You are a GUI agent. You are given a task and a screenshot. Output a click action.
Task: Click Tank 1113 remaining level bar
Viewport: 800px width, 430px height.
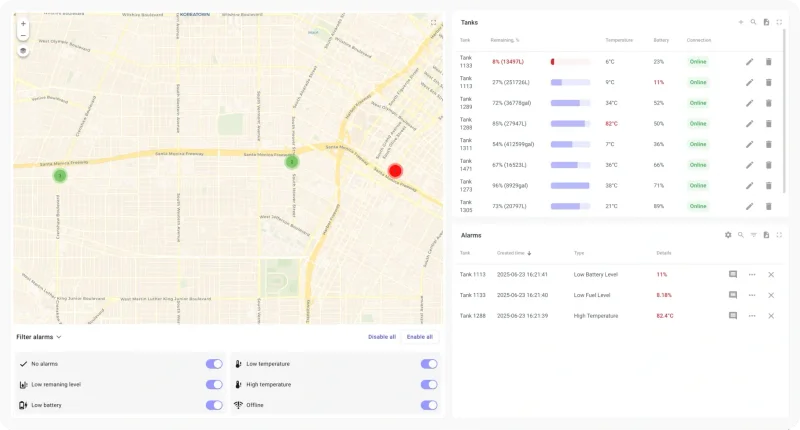pos(570,82)
